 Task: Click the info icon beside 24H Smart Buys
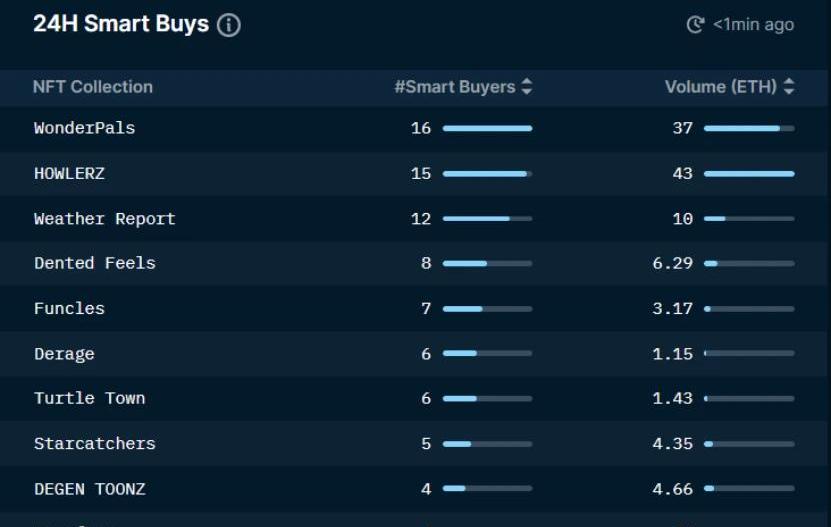point(228,25)
